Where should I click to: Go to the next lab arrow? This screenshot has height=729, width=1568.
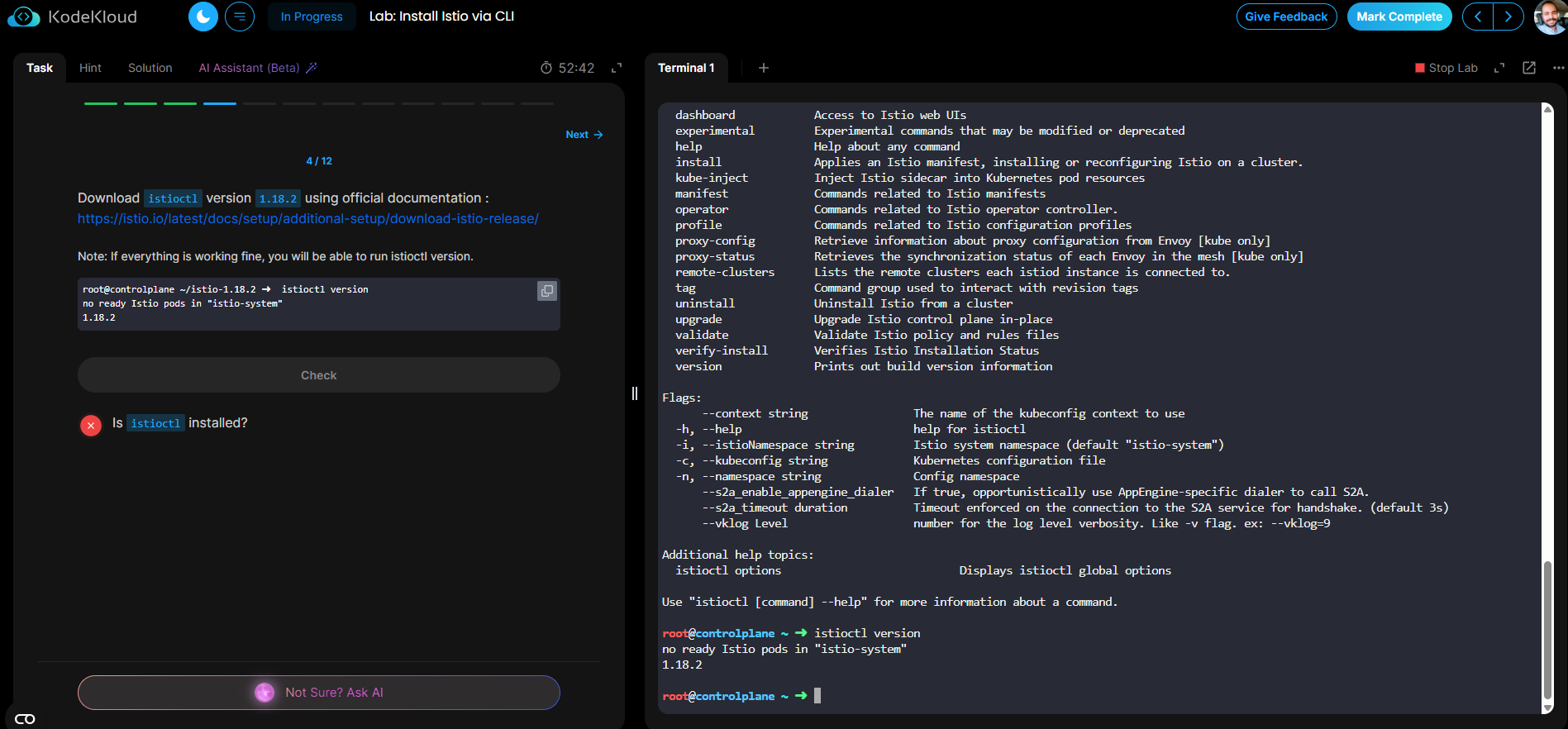coord(1508,17)
